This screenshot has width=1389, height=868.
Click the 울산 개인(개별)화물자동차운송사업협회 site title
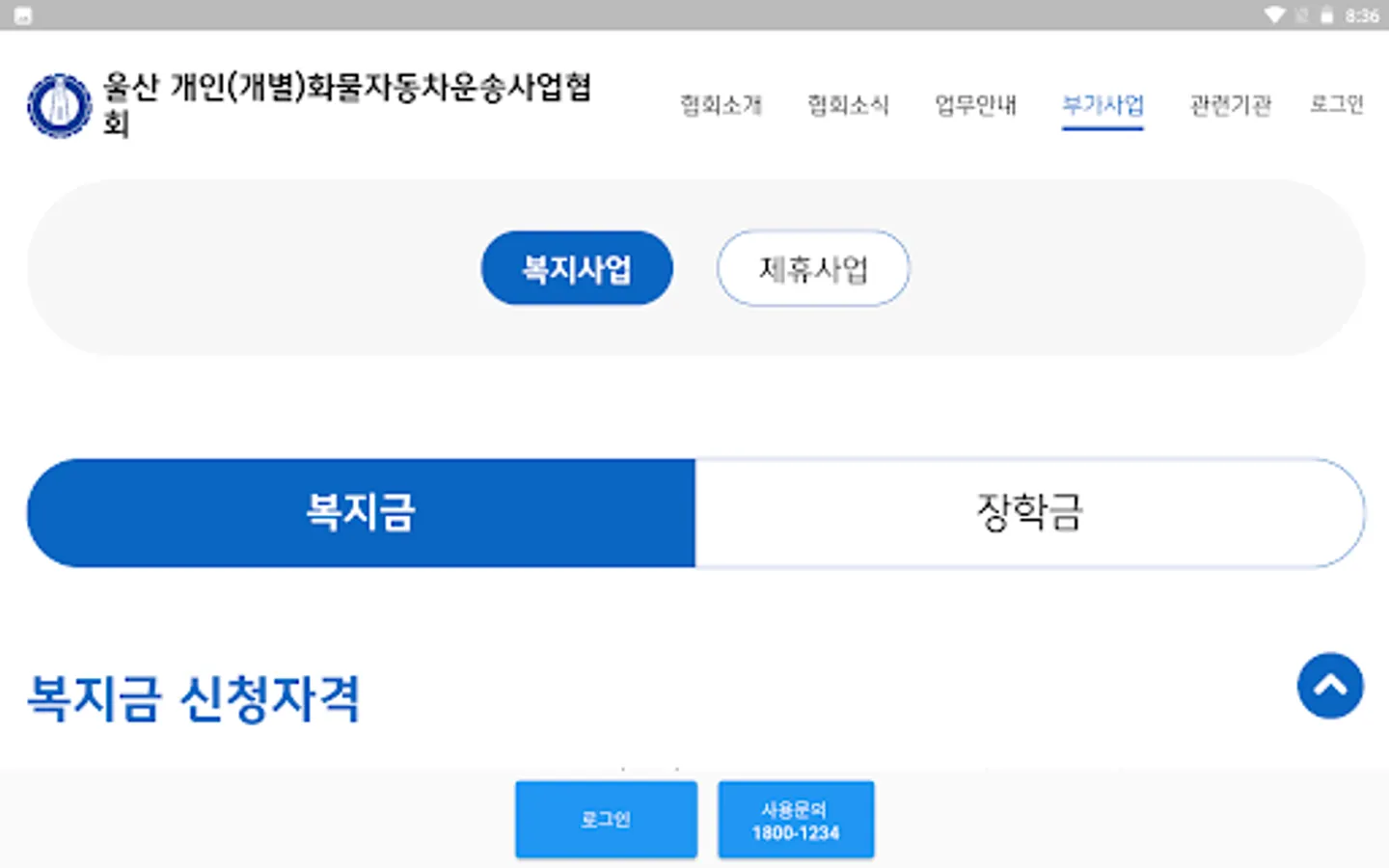(x=346, y=103)
